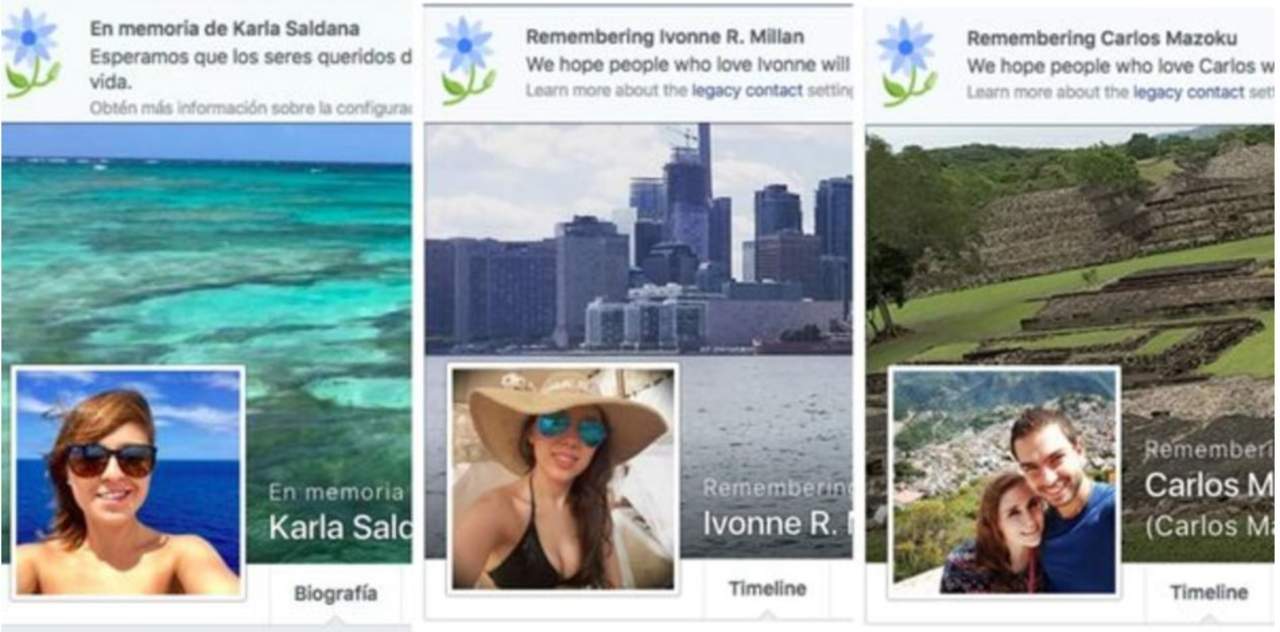Follow the legacy contact link on Carlos's banner
This screenshot has width=1280, height=632.
(x=1189, y=92)
